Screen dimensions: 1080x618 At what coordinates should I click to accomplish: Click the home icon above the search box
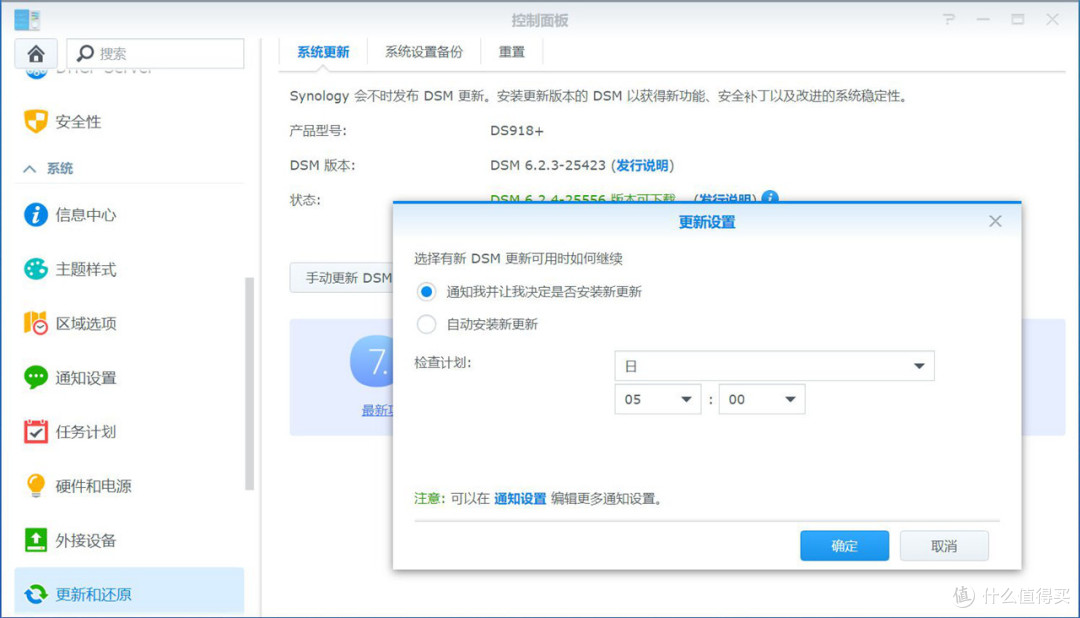(x=35, y=53)
